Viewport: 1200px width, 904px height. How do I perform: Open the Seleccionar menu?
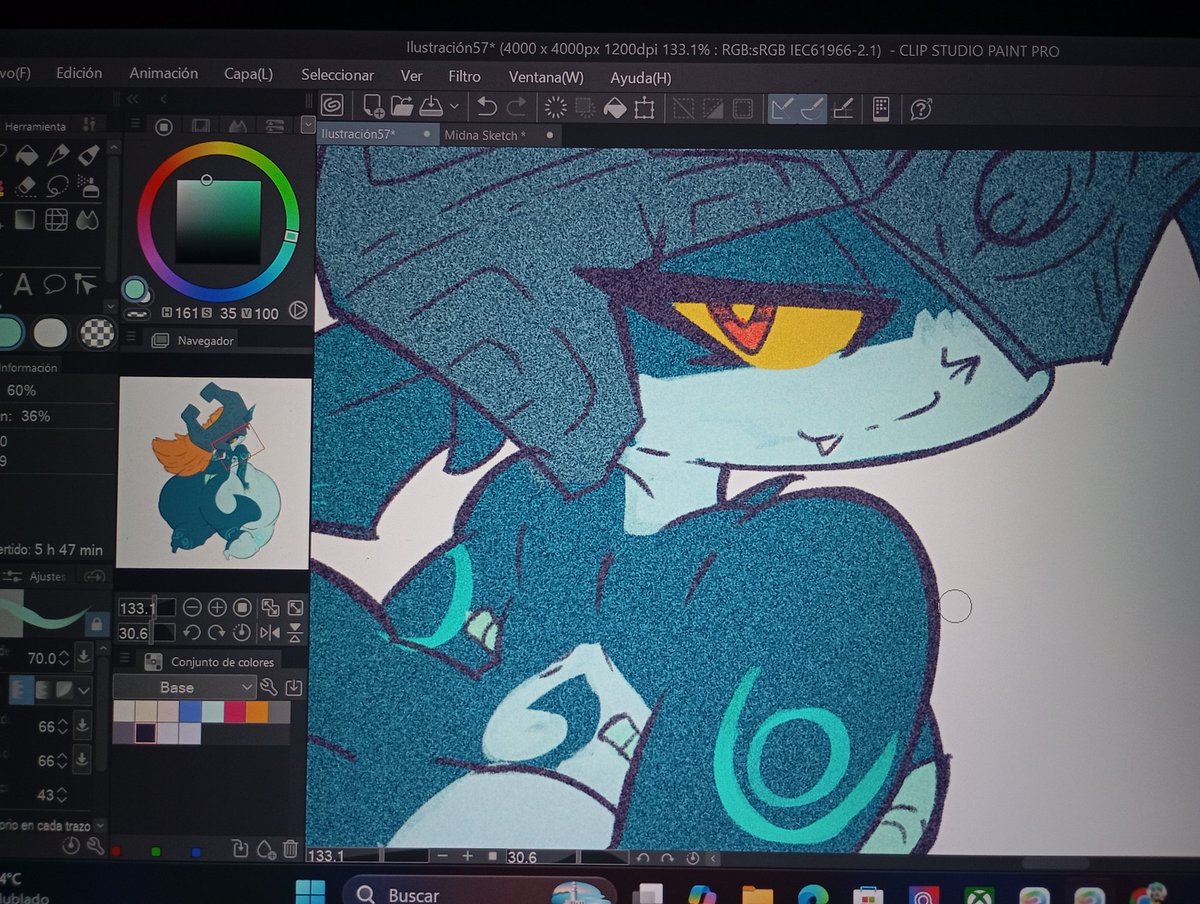(337, 75)
